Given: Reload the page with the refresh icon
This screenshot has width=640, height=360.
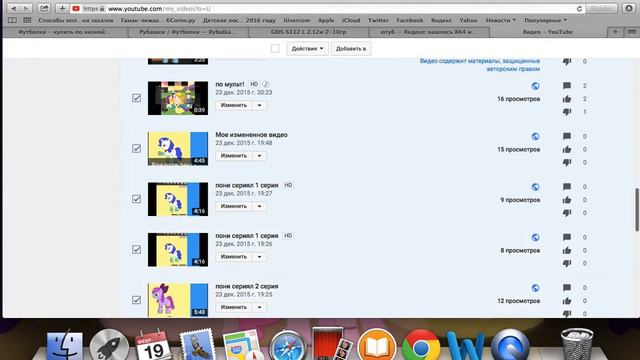Looking at the screenshot, I should pos(579,9).
